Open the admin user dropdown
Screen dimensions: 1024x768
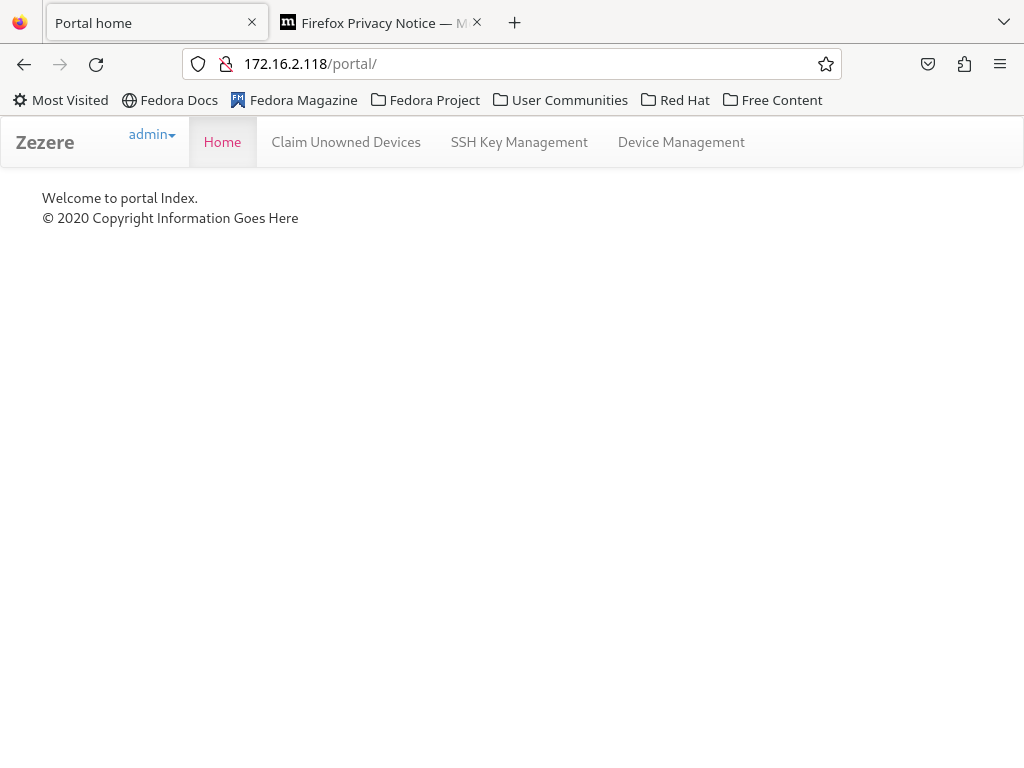pos(152,135)
